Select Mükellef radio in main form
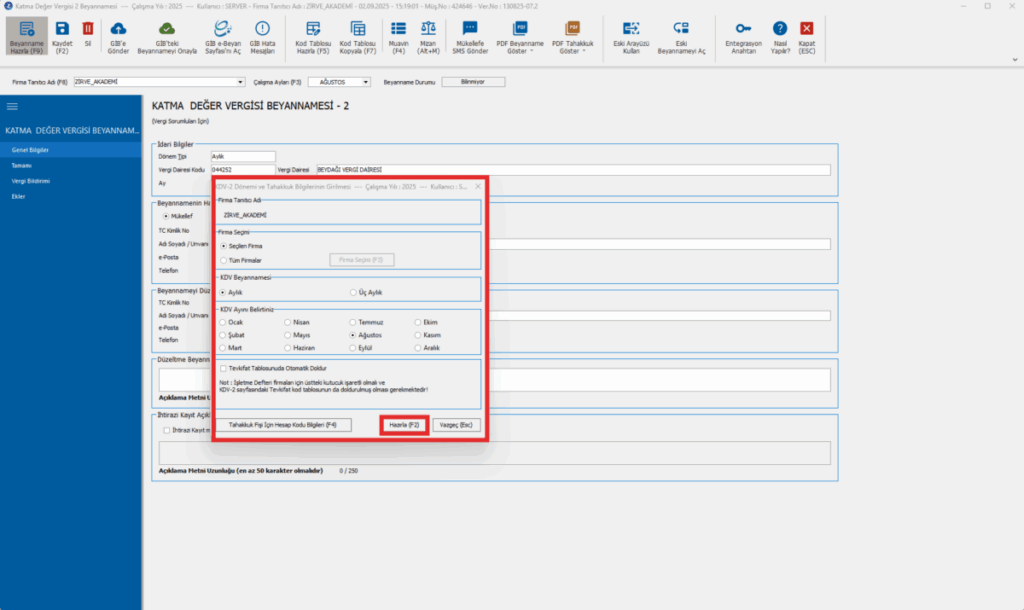Viewport: 1024px width, 610px height. tap(166, 216)
